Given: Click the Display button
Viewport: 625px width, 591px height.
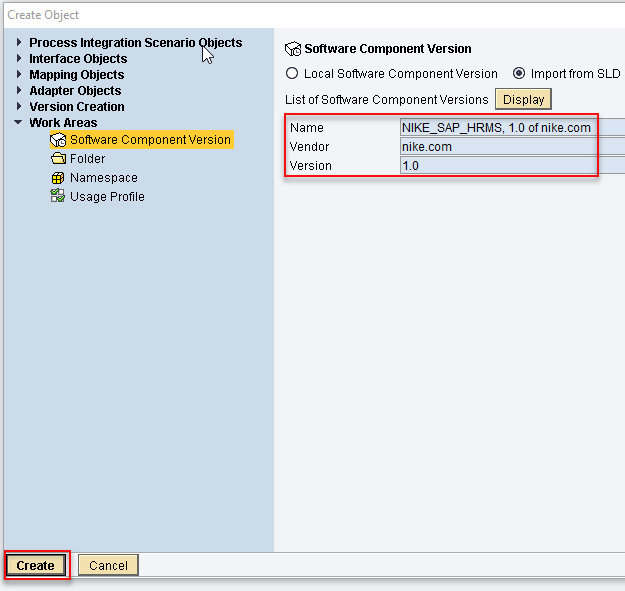Looking at the screenshot, I should coord(523,99).
